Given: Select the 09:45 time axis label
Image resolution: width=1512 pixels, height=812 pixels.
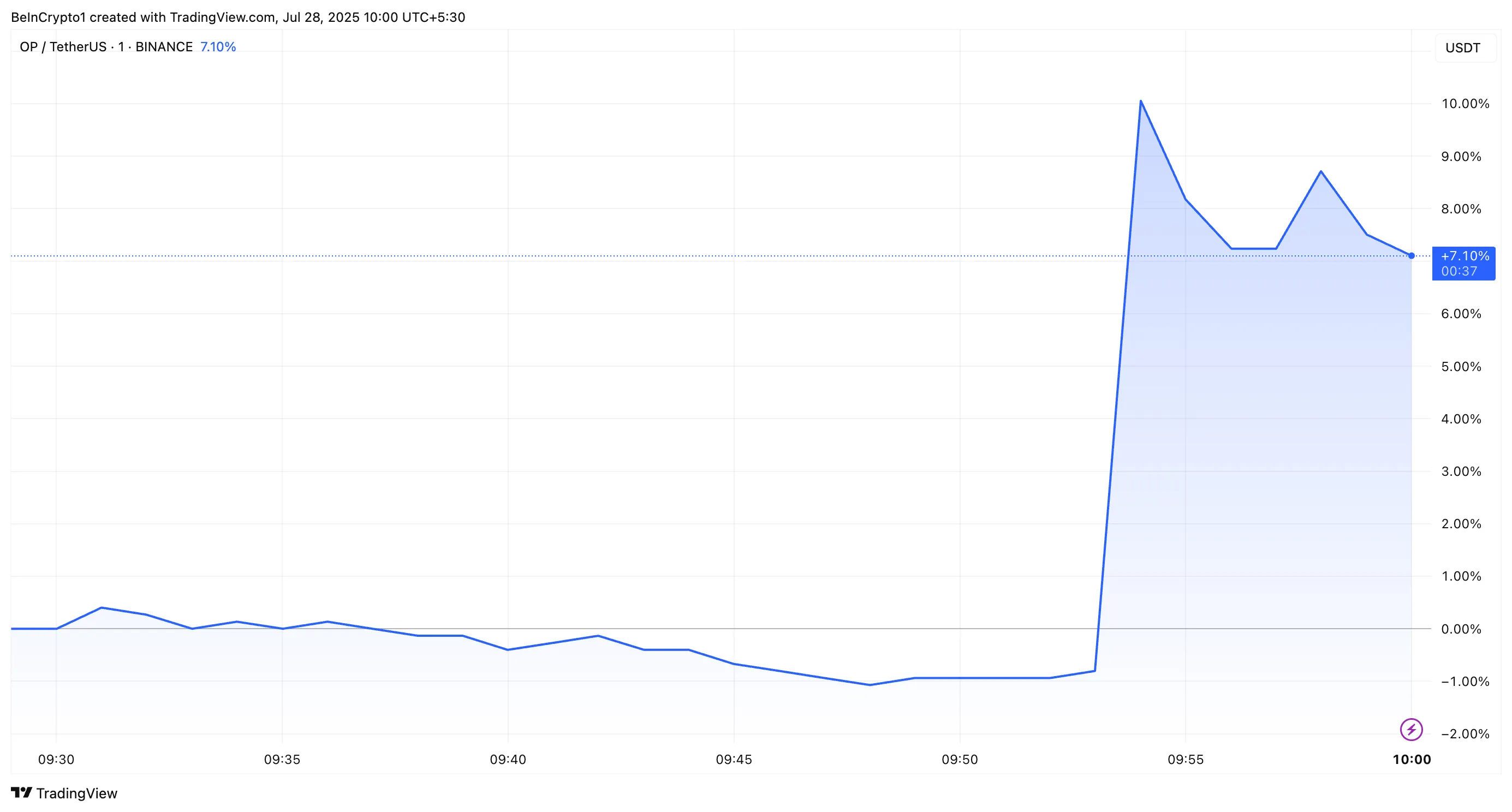Looking at the screenshot, I should click(734, 759).
